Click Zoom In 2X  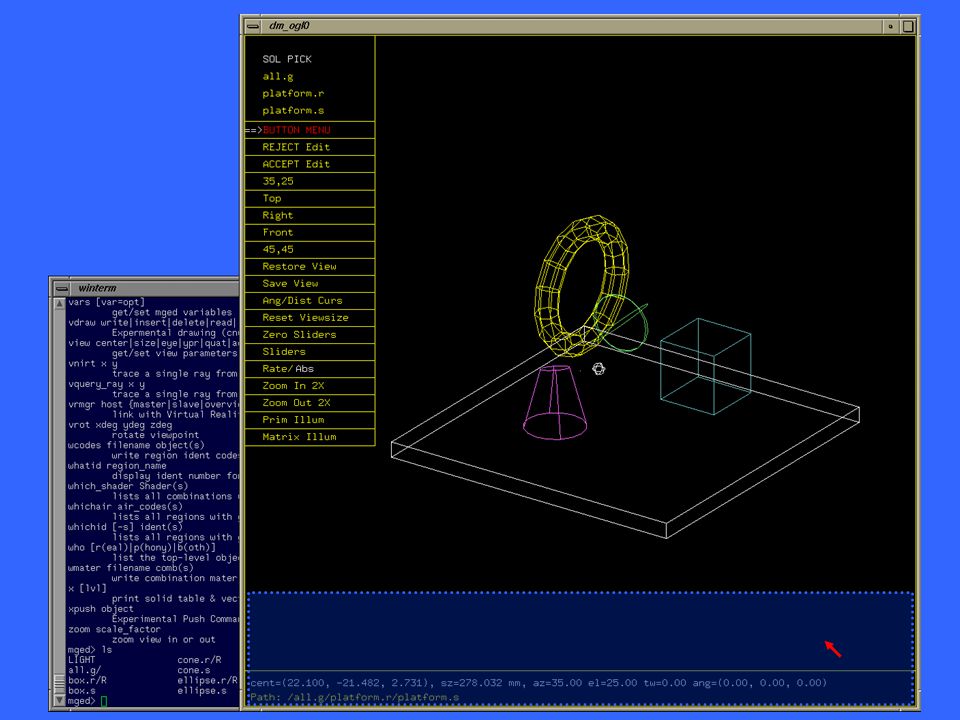click(310, 386)
